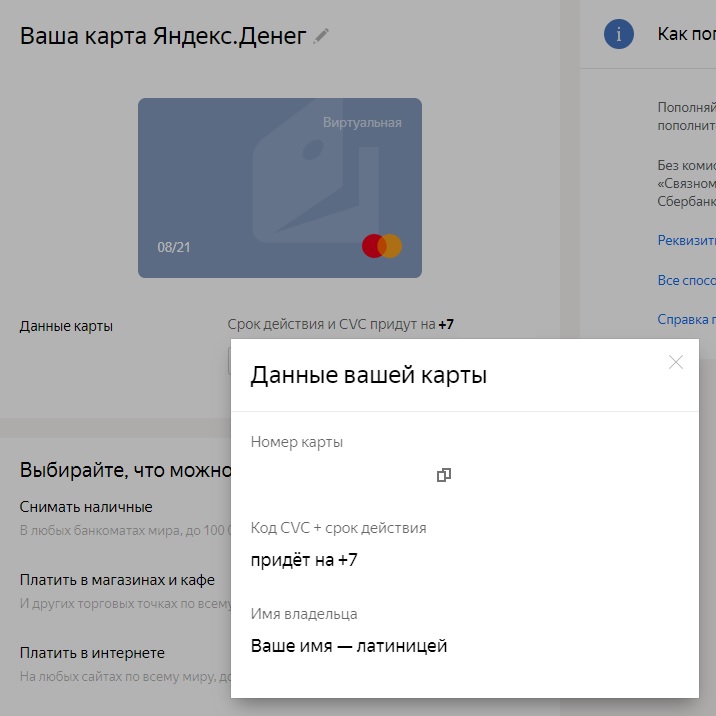Close the 'Данные вашей карты' popup
This screenshot has height=716, width=716.
(676, 362)
